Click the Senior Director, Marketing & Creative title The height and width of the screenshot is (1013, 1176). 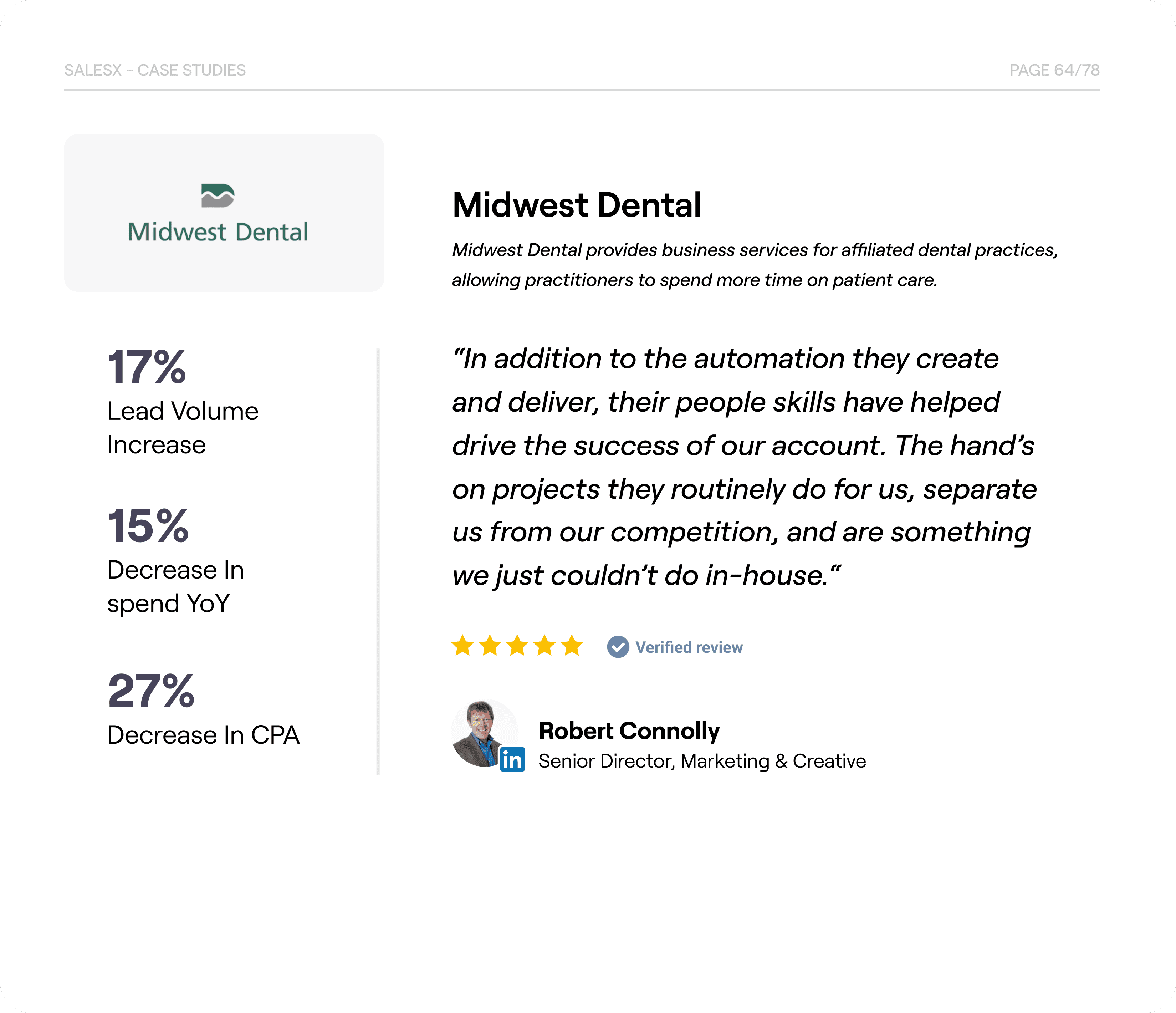702,761
